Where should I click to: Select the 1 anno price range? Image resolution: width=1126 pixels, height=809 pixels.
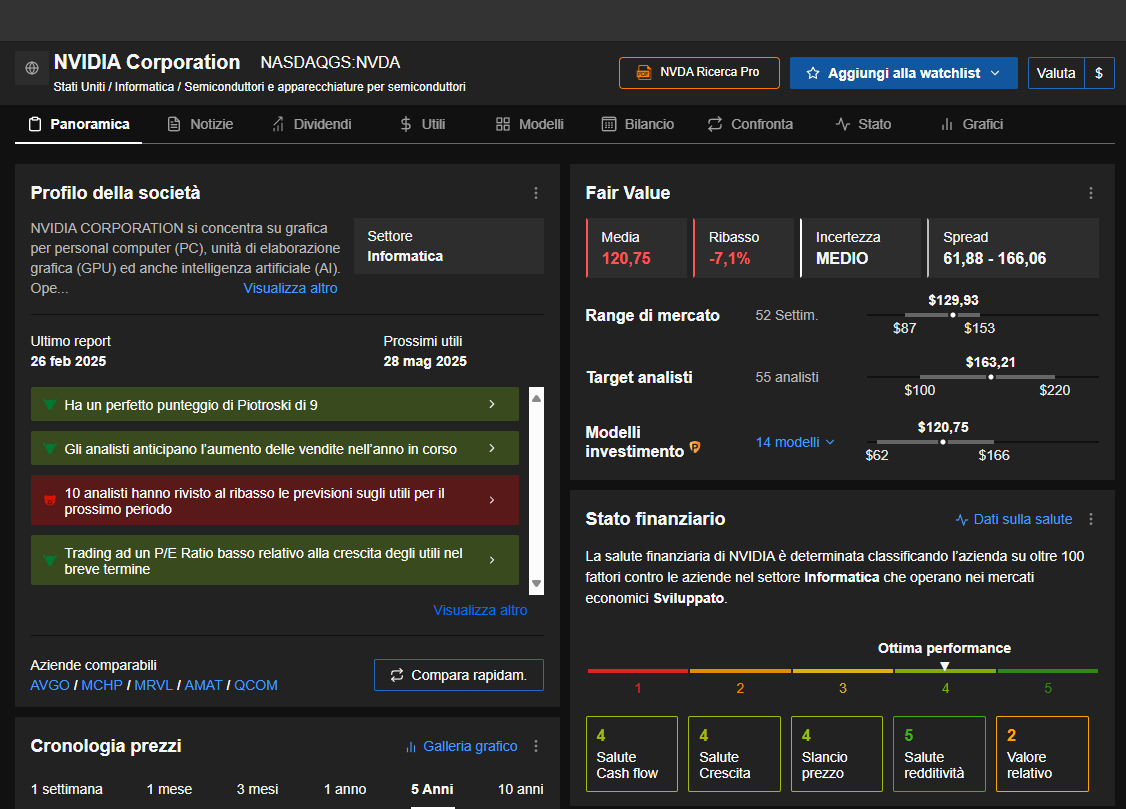pos(345,790)
